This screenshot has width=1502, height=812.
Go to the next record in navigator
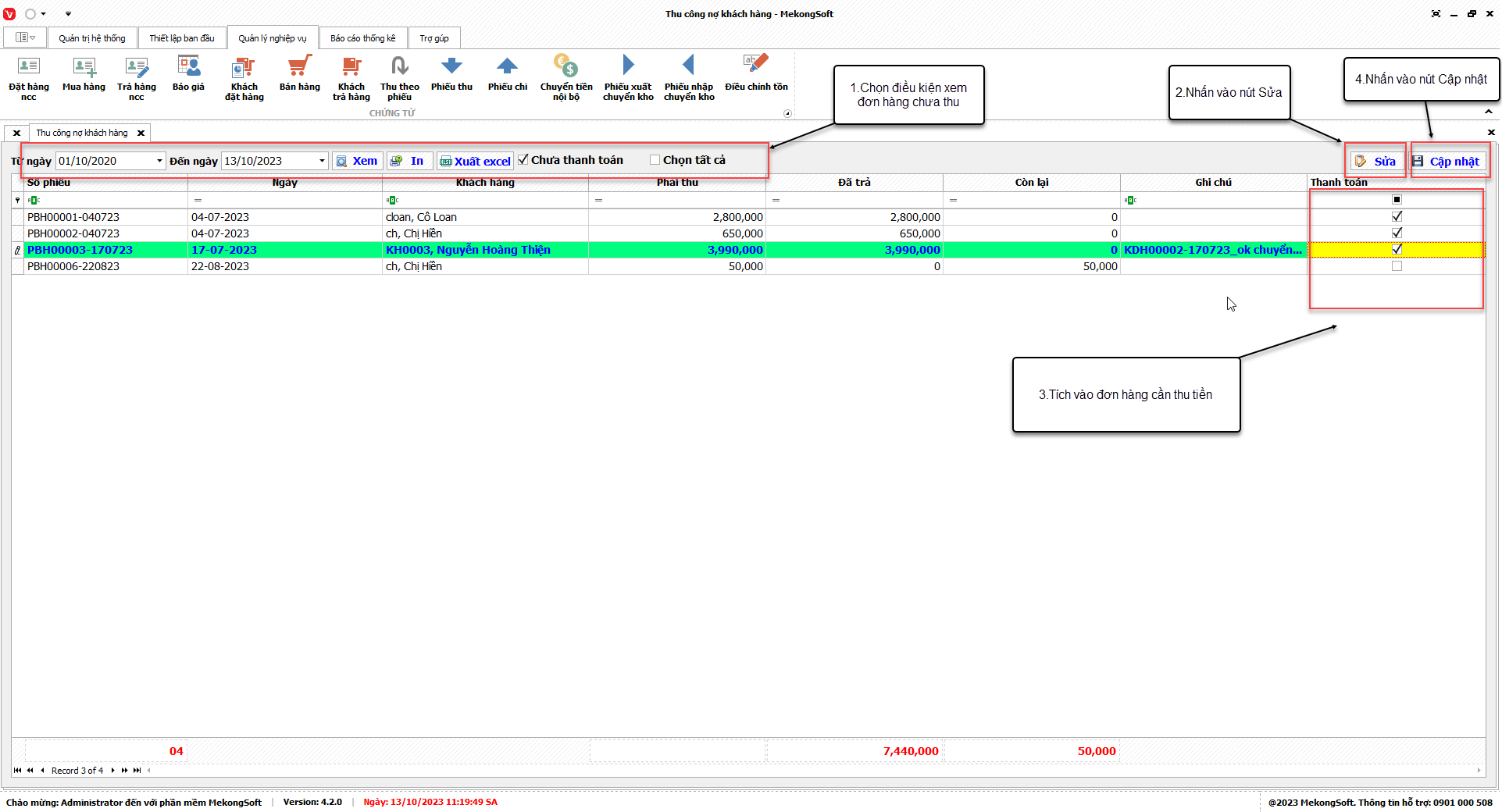(112, 771)
